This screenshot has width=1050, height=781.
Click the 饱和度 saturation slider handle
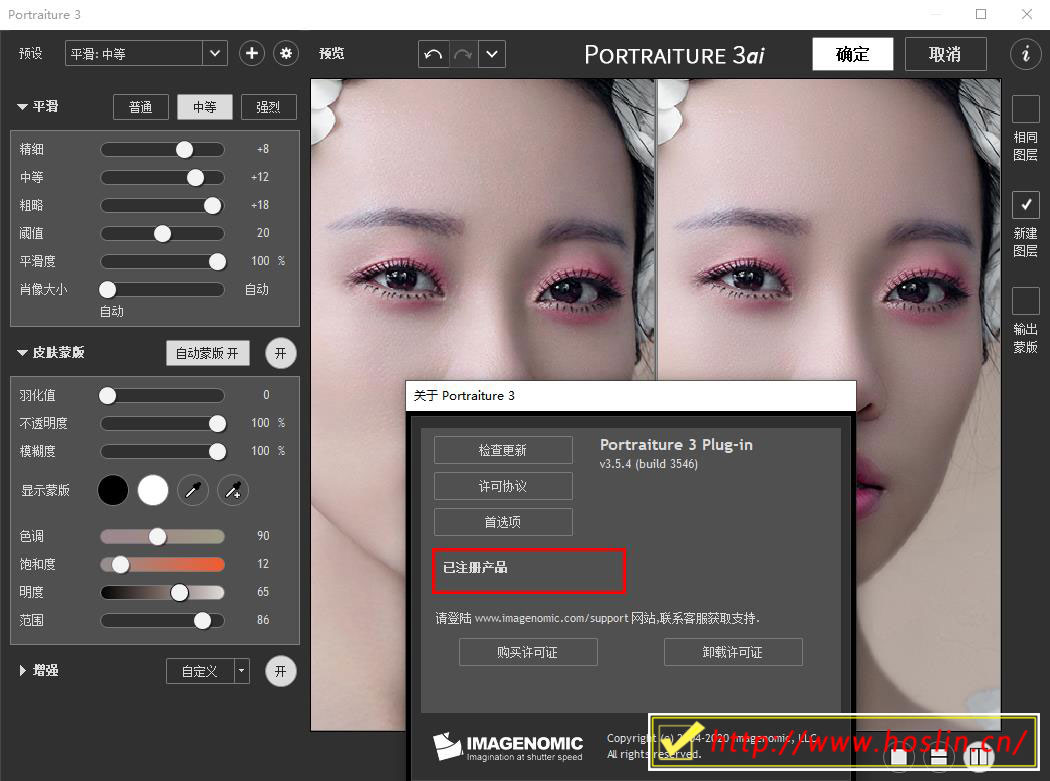(121, 564)
